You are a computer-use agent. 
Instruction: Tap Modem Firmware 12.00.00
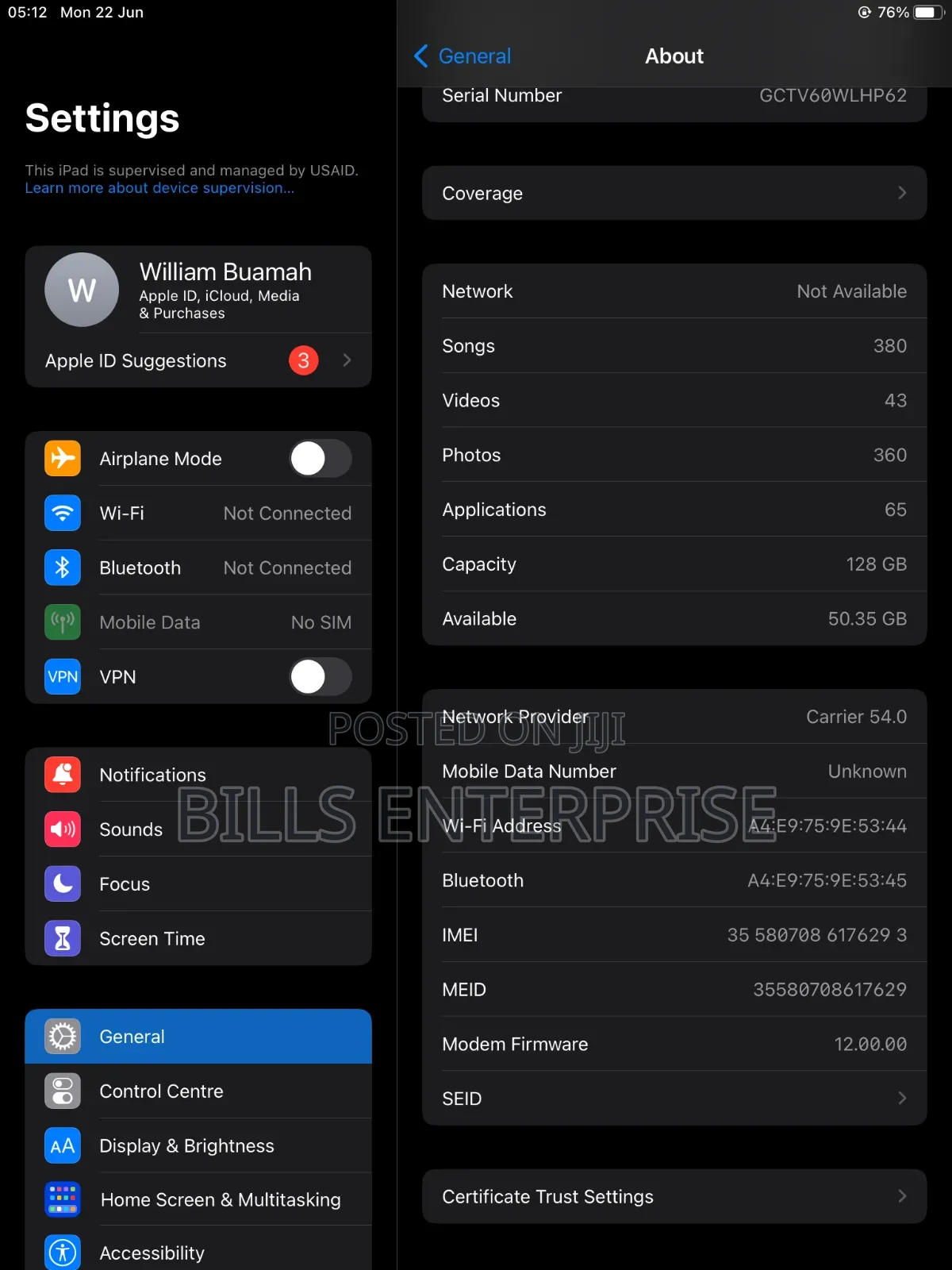pos(870,1045)
